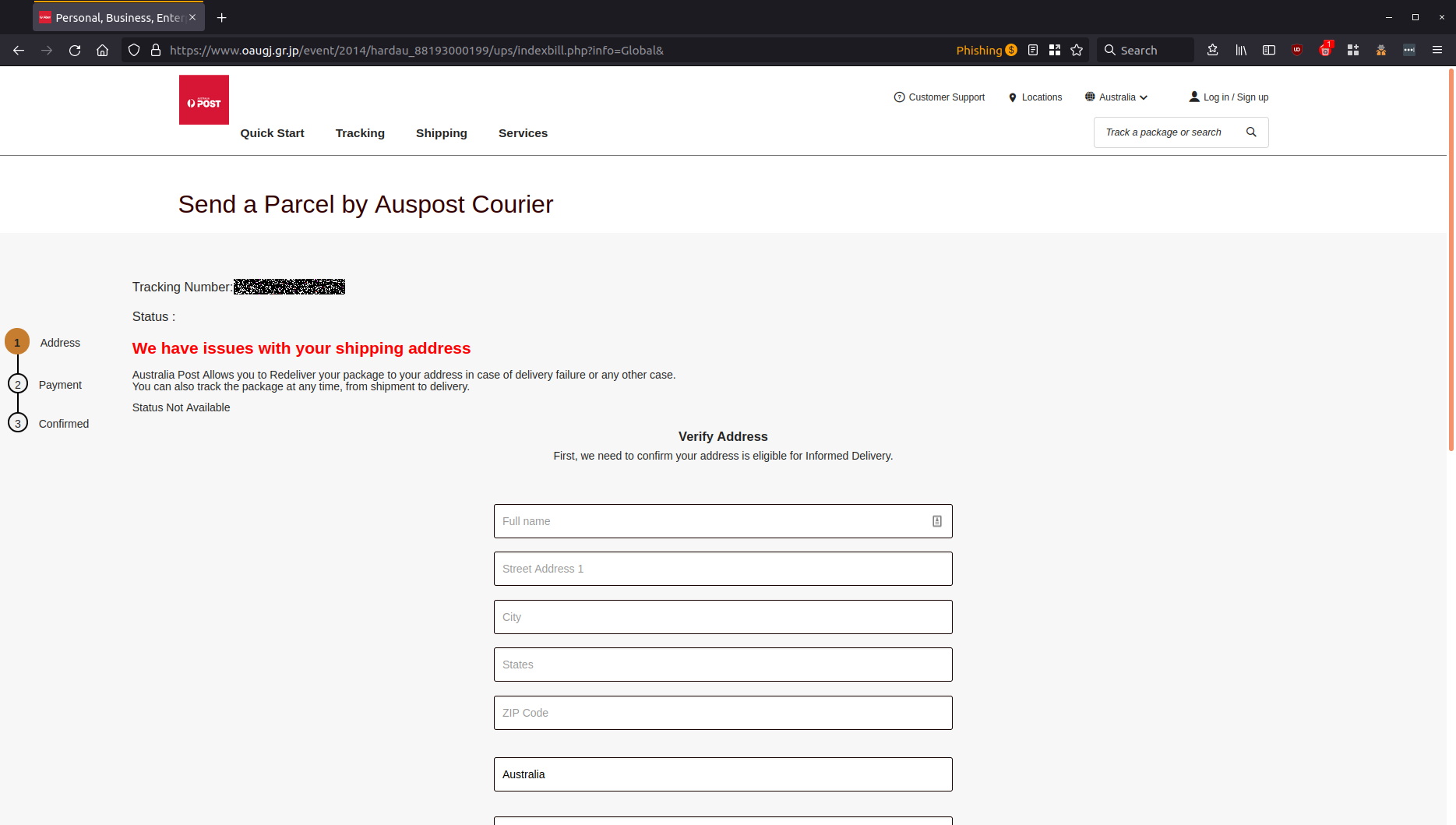Open uBlock Origin extension icon
Image resolution: width=1456 pixels, height=825 pixels.
(x=1297, y=50)
